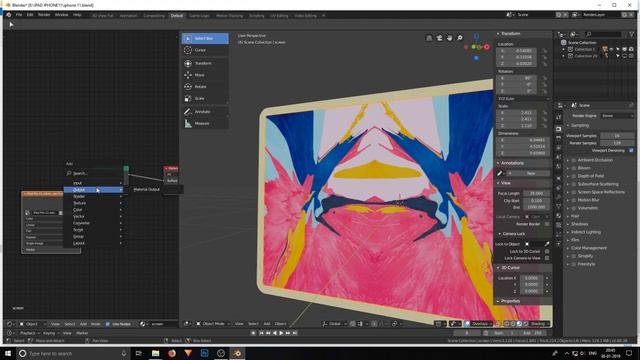This screenshot has height=360, width=640.
Task: Open the Render Engine dropdown
Action: pyautogui.click(x=617, y=116)
